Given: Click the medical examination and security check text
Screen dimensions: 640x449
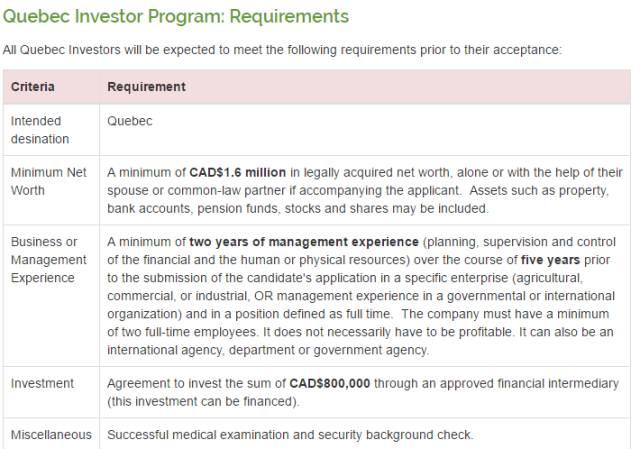Looking at the screenshot, I should [290, 435].
